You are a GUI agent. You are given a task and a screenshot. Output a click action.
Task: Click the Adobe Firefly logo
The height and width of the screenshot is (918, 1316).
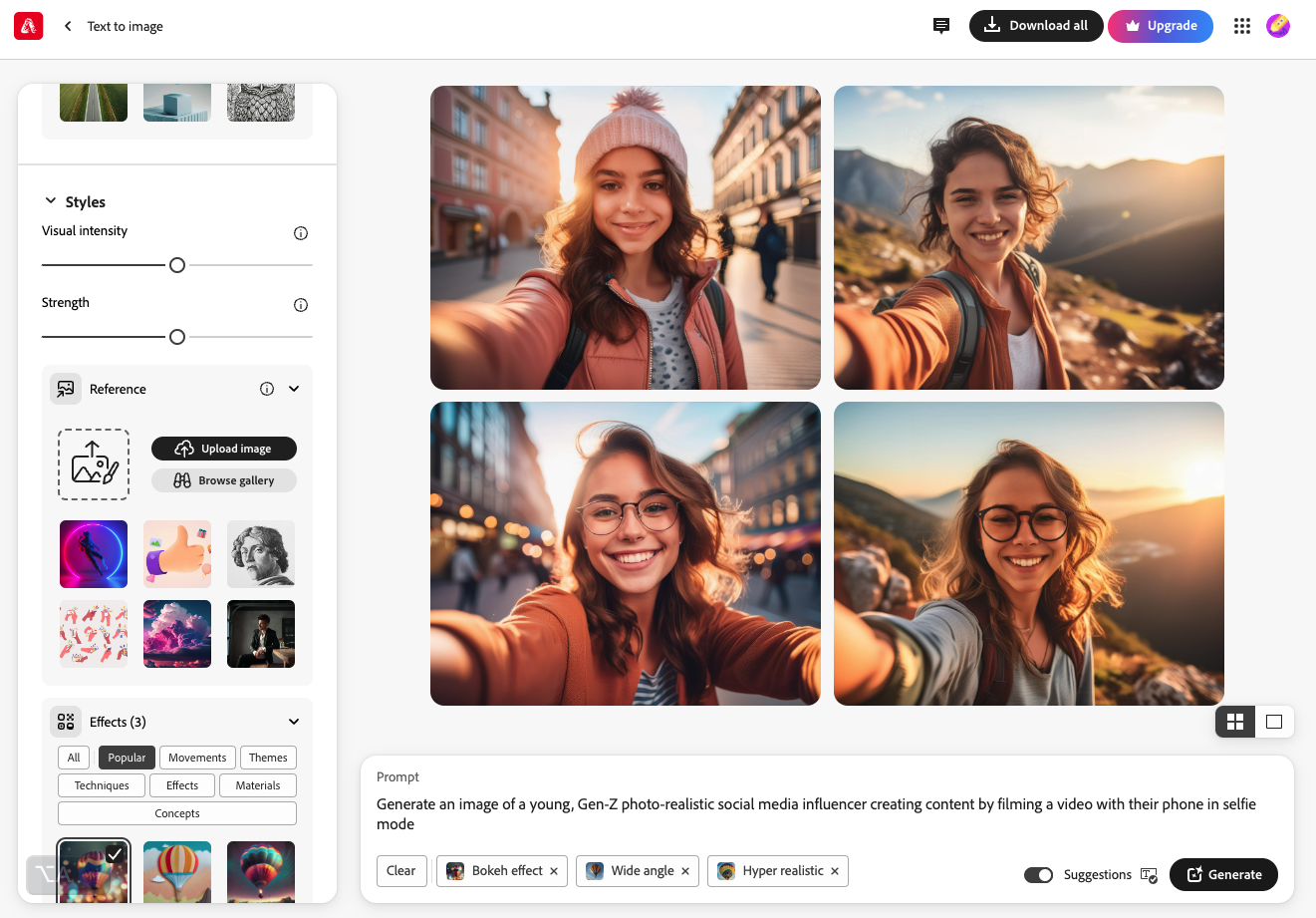click(x=28, y=25)
